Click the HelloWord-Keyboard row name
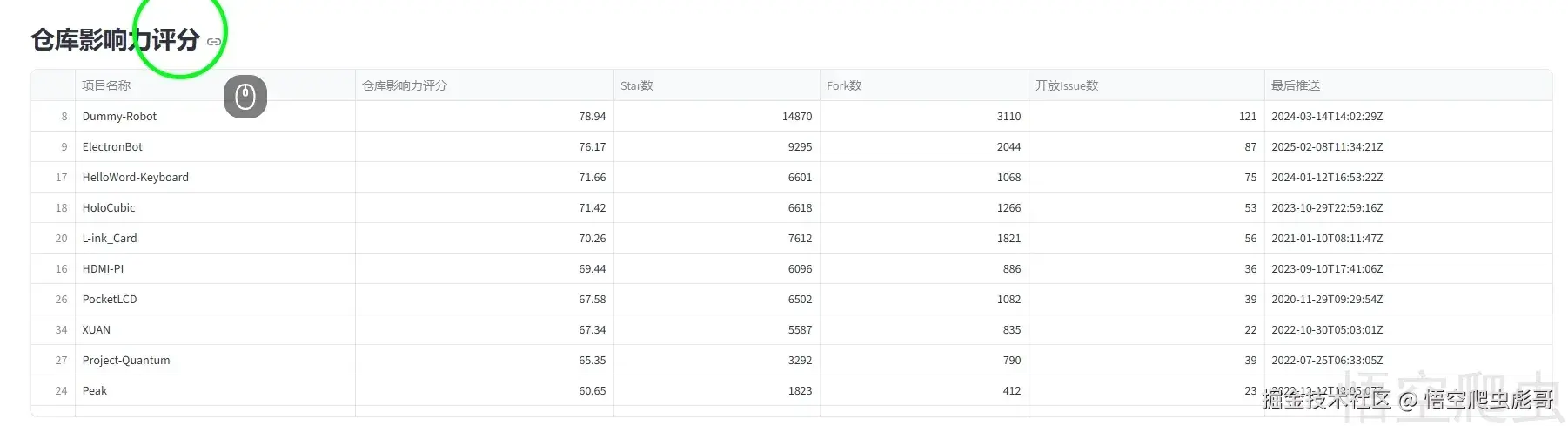Screen dimensions: 1568x426 point(136,177)
